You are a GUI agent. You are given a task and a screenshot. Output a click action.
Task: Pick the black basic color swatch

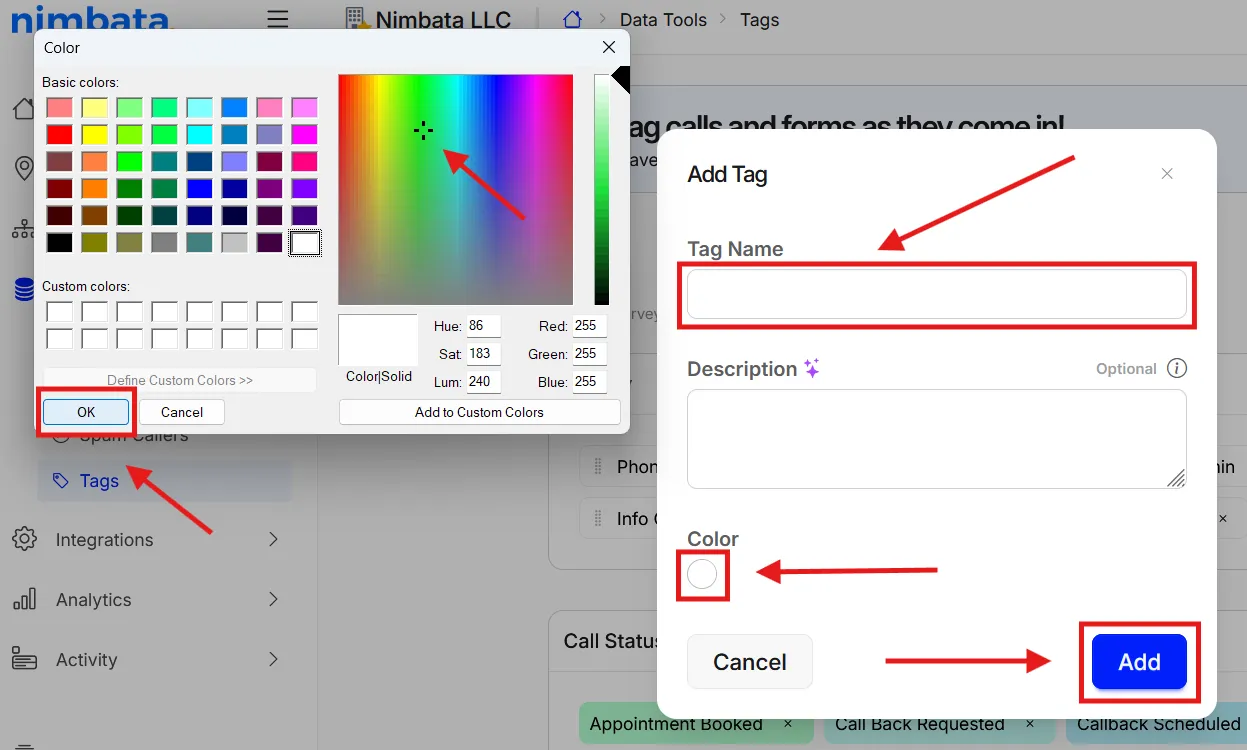point(59,242)
